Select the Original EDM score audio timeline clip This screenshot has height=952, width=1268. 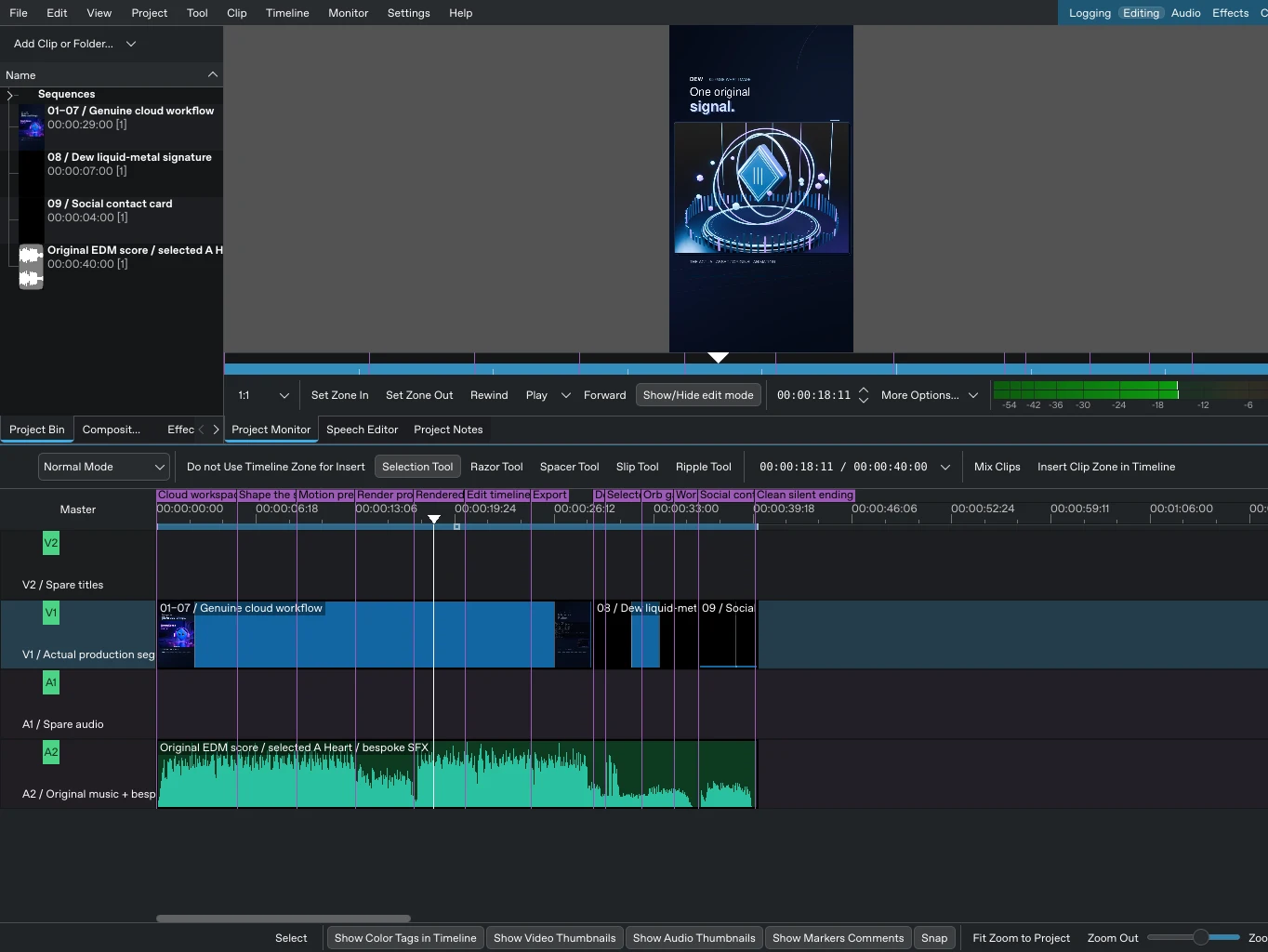[x=456, y=774]
